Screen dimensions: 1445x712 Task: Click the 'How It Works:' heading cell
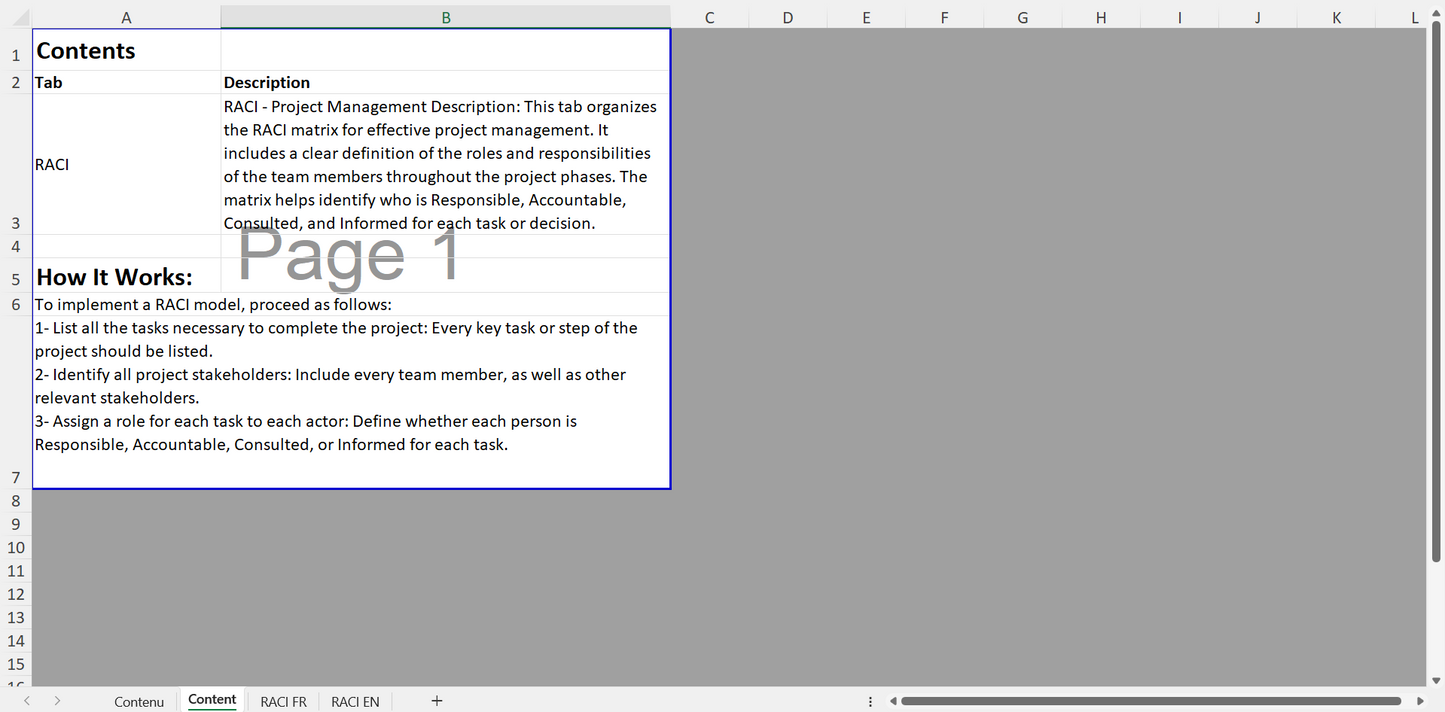pos(126,276)
